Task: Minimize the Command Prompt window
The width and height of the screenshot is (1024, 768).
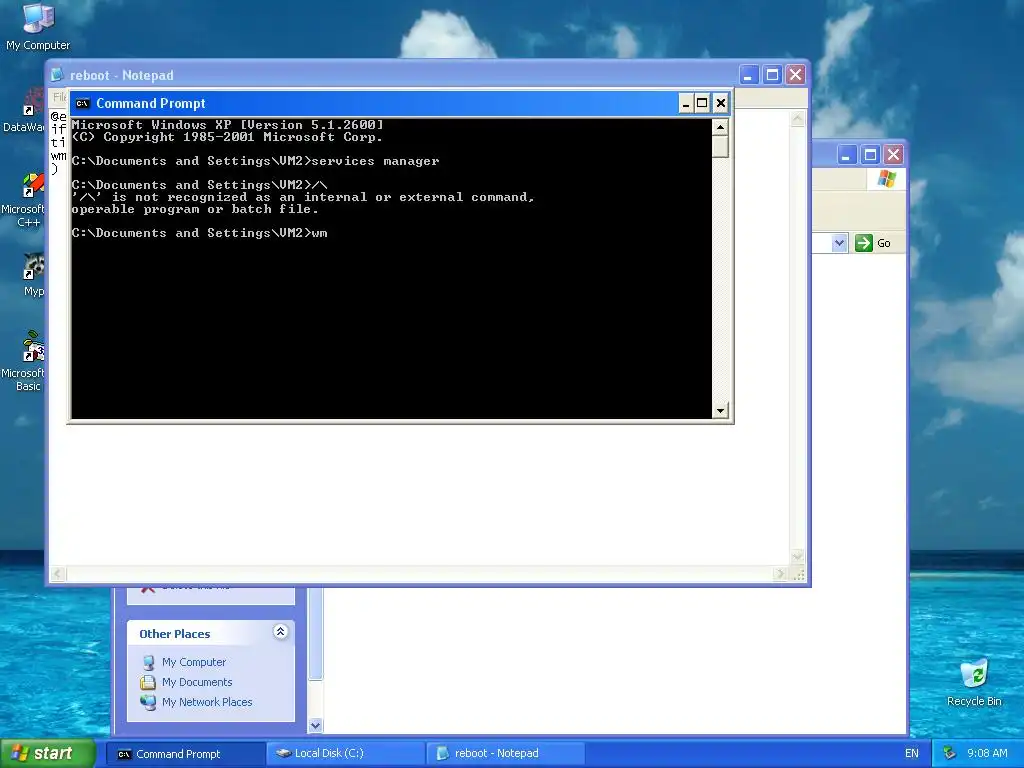Action: click(x=685, y=103)
